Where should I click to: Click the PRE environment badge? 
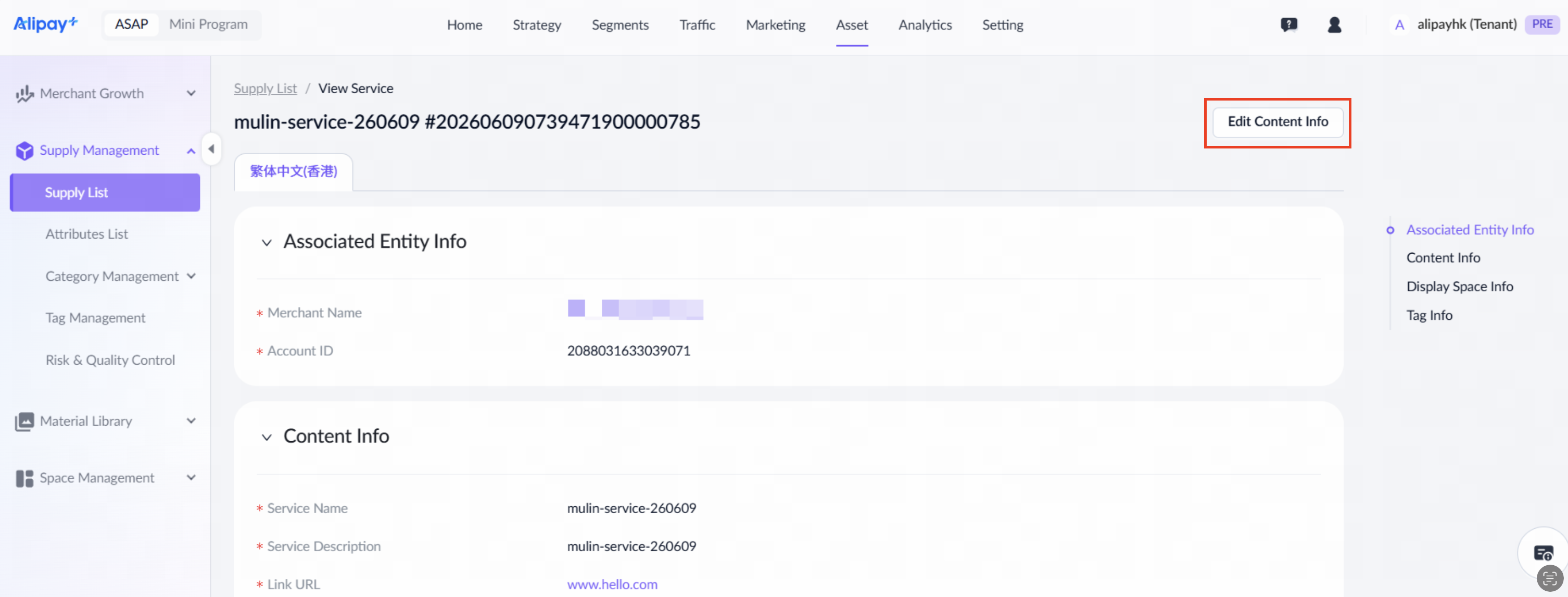(x=1542, y=24)
